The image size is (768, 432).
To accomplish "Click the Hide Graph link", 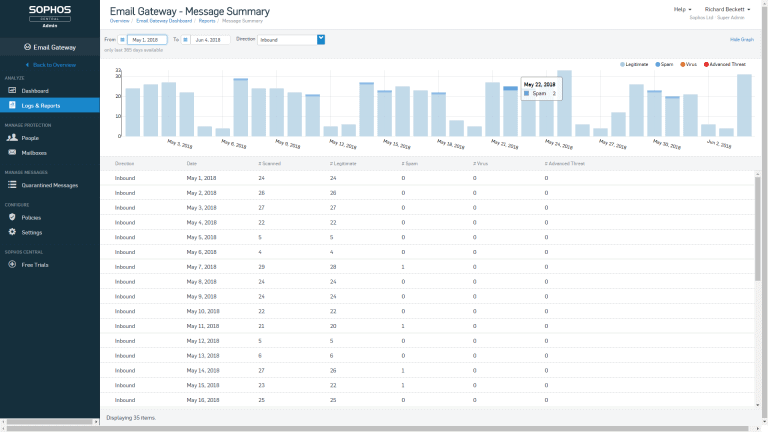I will pos(741,39).
